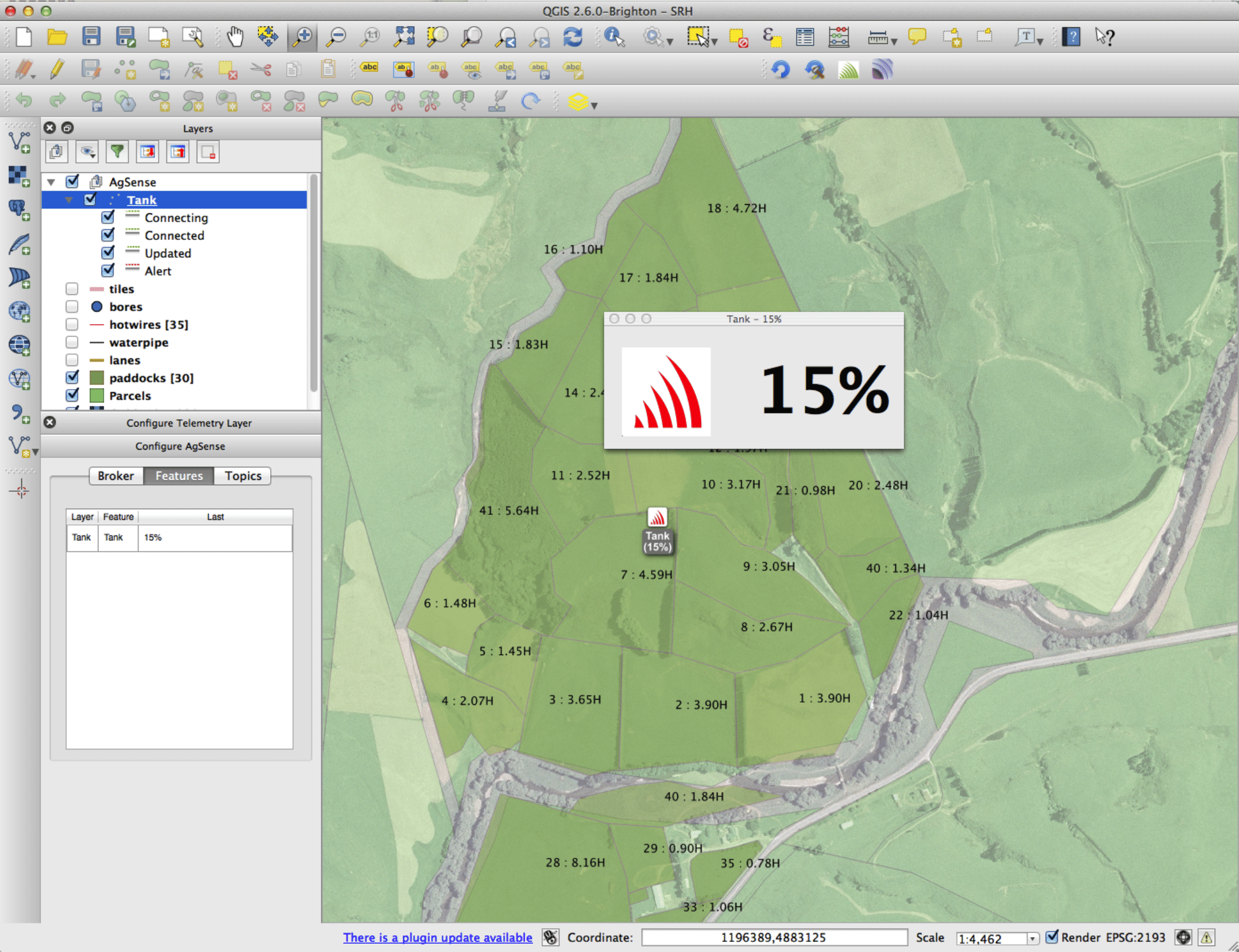Close the Layers panel
This screenshot has width=1239, height=952.
tap(50, 127)
